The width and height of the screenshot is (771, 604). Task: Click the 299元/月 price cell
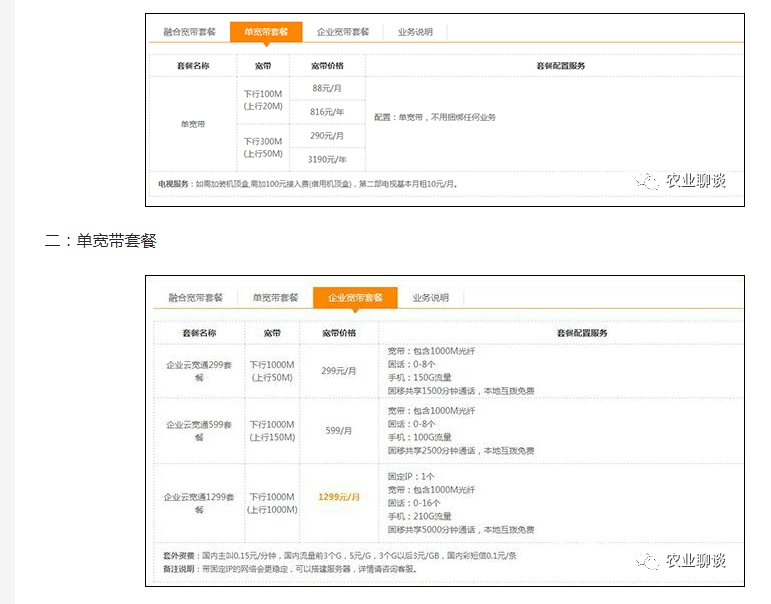coord(339,371)
